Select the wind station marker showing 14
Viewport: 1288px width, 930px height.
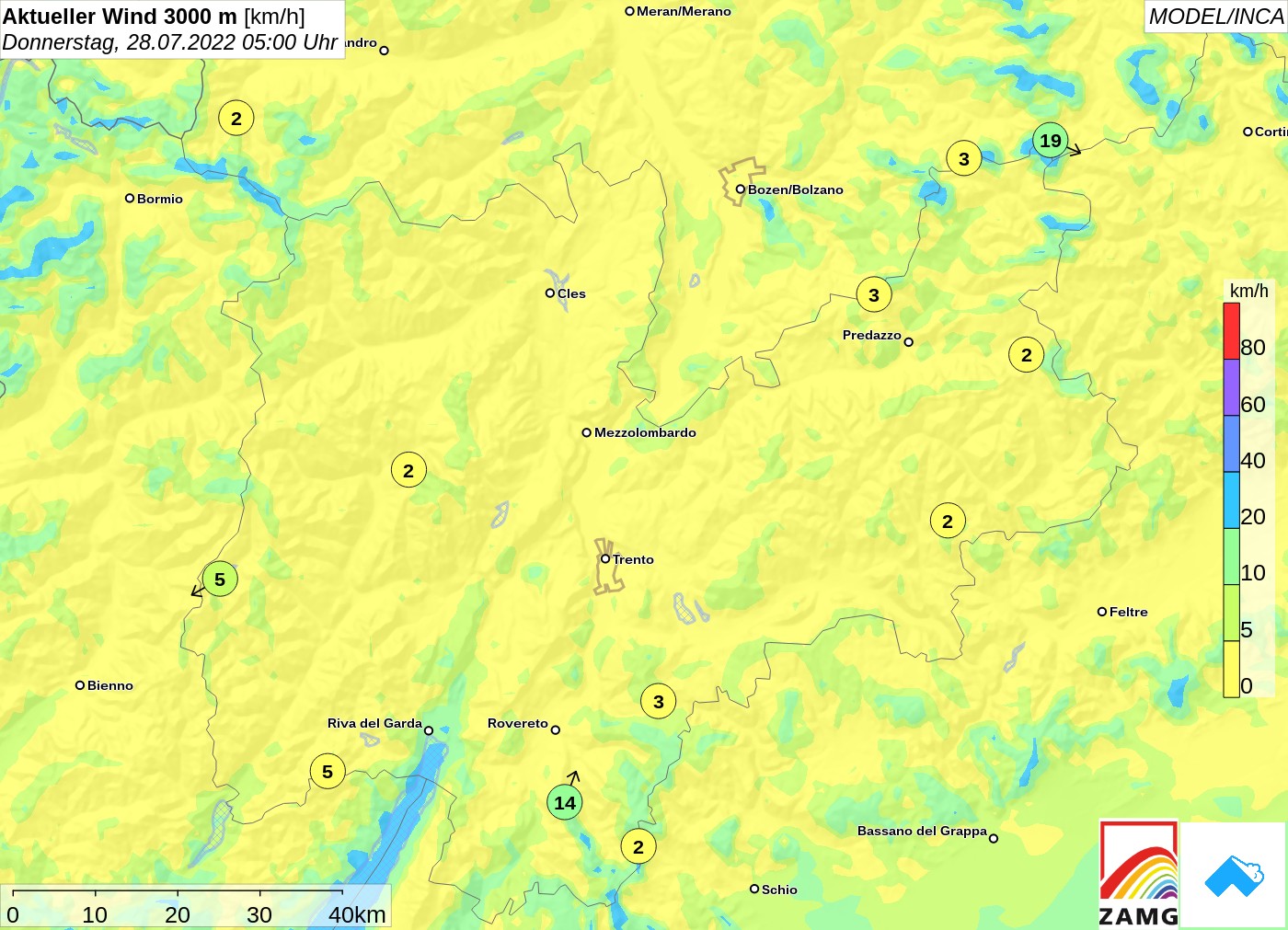pos(565,802)
